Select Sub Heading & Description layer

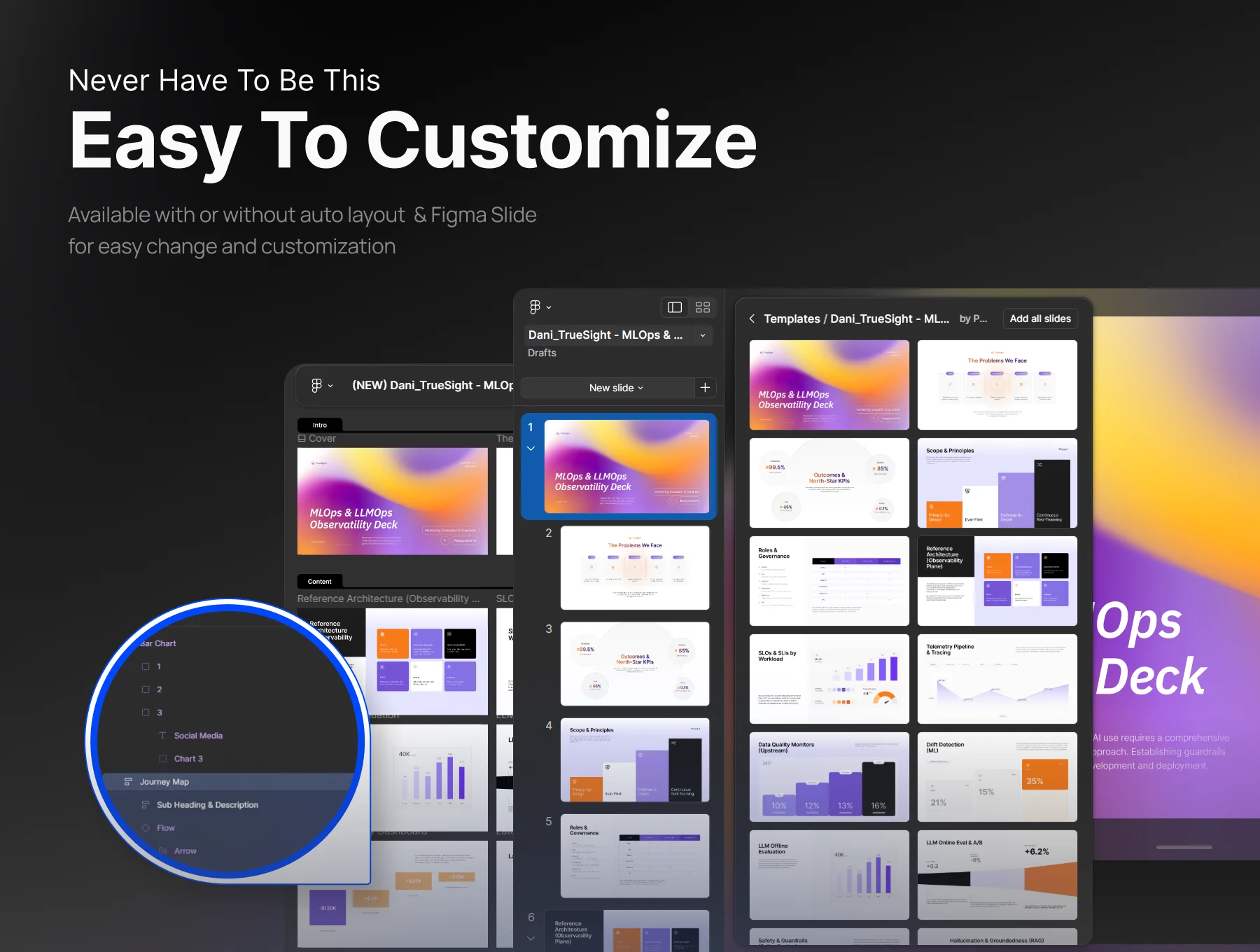click(x=207, y=805)
